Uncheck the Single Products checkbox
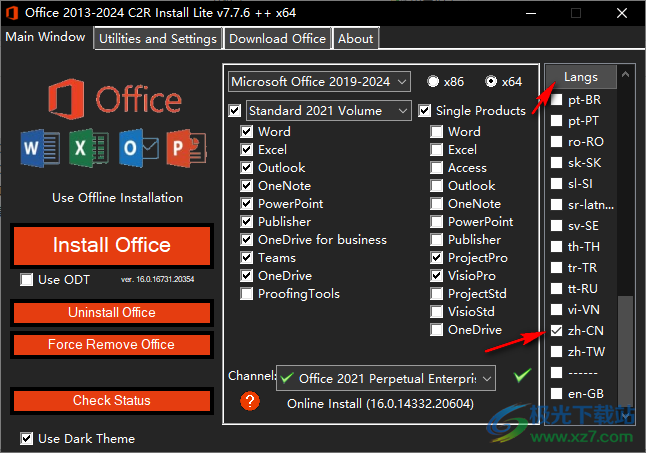The width and height of the screenshot is (646, 453). coord(424,111)
